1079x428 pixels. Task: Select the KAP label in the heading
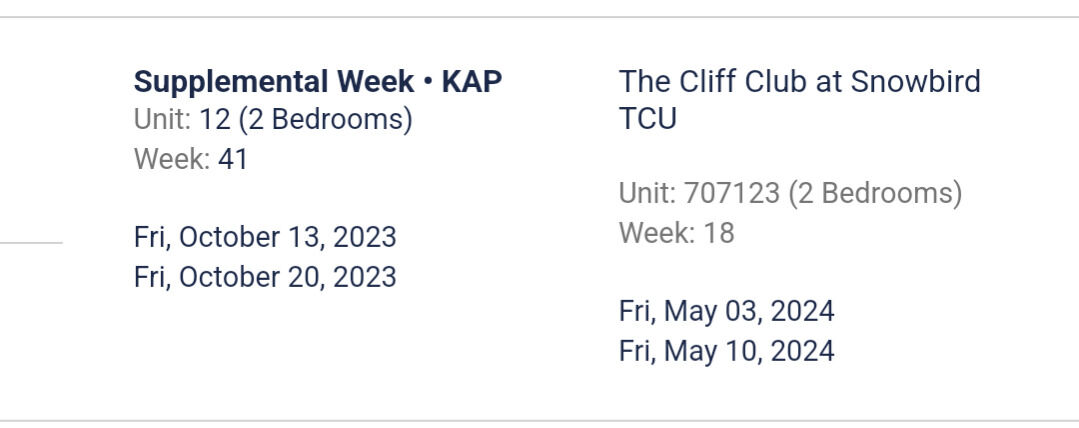point(472,81)
